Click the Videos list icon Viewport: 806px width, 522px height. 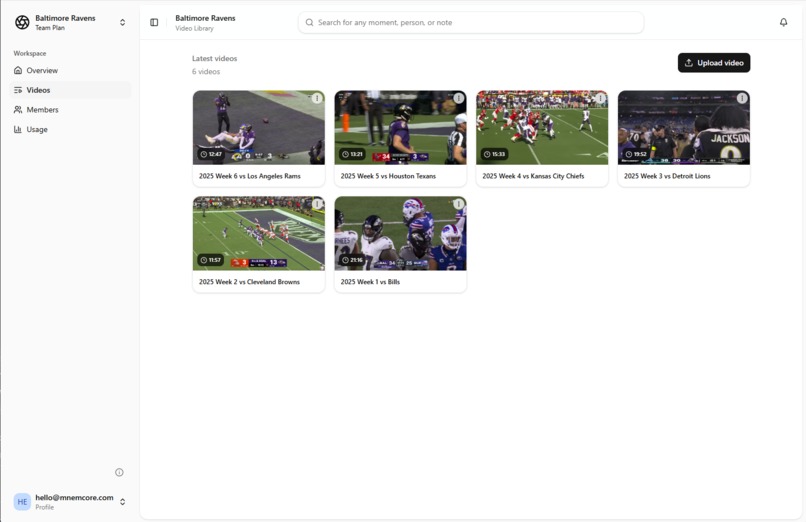(18, 90)
